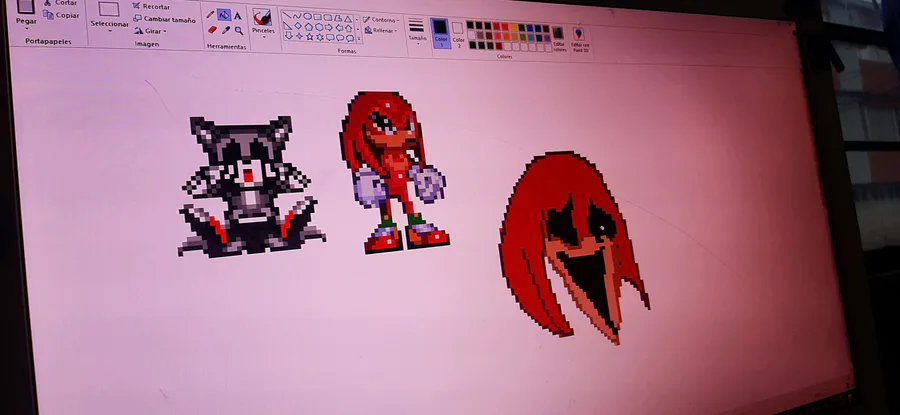This screenshot has width=900, height=415.
Task: Expand the Pegar dropdown arrow
Action: click(x=26, y=28)
